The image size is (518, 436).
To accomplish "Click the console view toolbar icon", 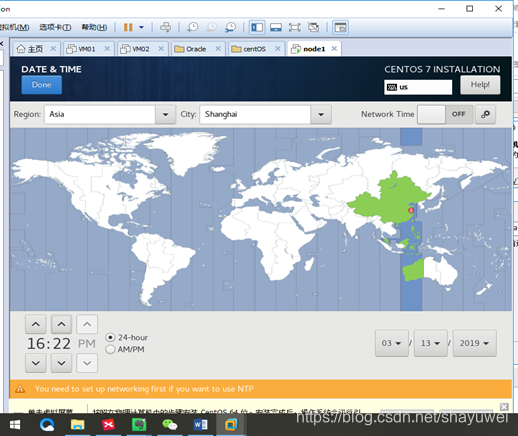I will pyautogui.click(x=340, y=27).
